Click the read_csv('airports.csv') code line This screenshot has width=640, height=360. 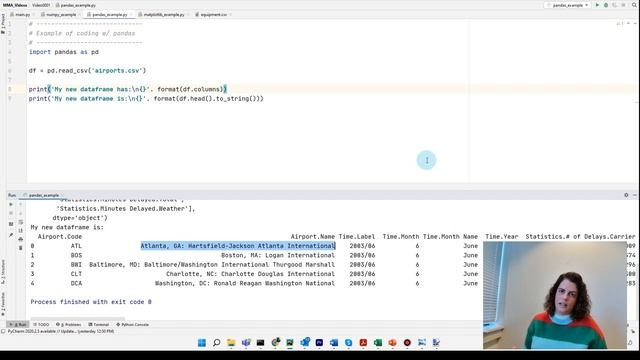(87, 71)
